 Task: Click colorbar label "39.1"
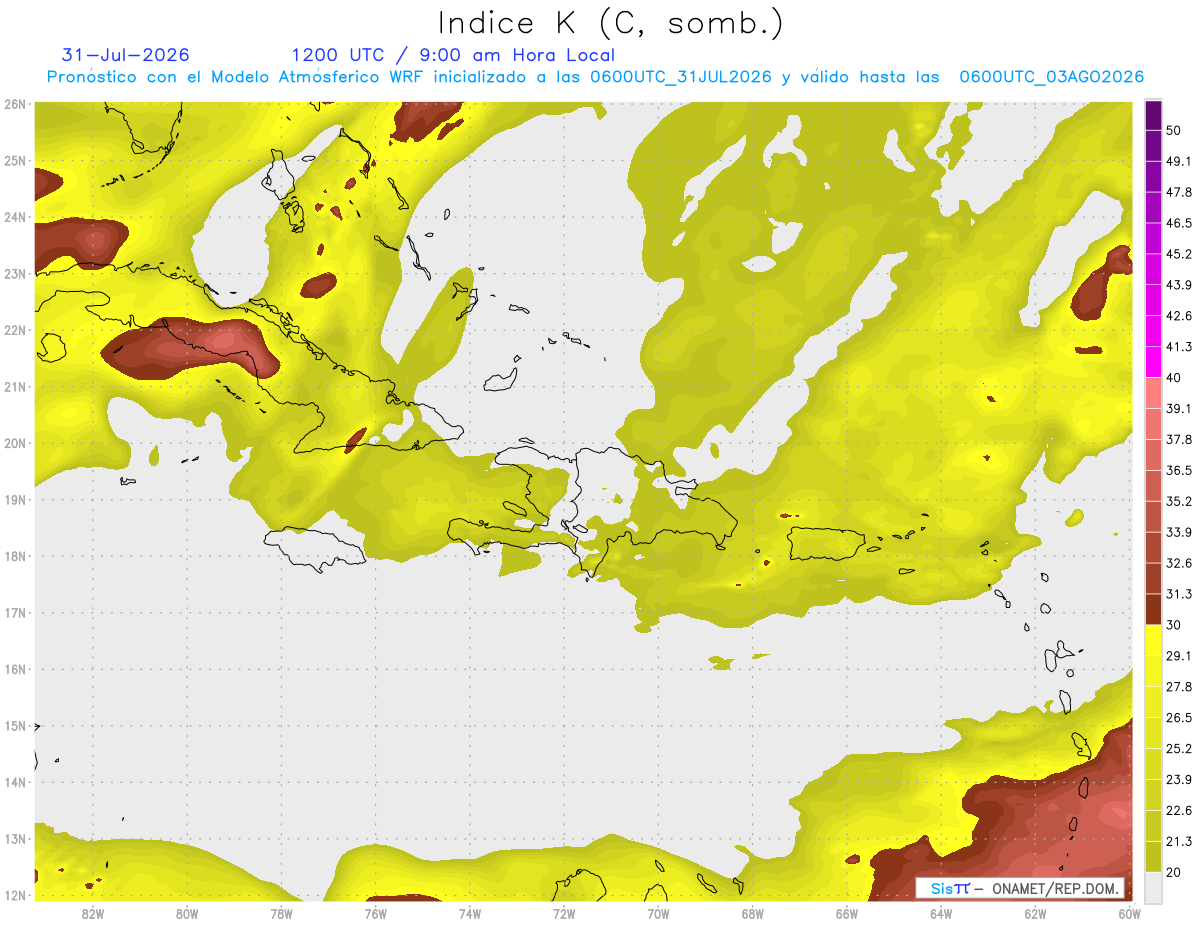pos(1179,408)
